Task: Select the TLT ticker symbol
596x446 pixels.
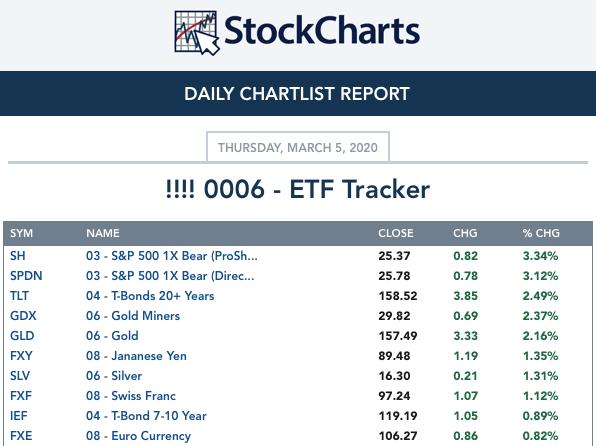Action: click(x=19, y=296)
